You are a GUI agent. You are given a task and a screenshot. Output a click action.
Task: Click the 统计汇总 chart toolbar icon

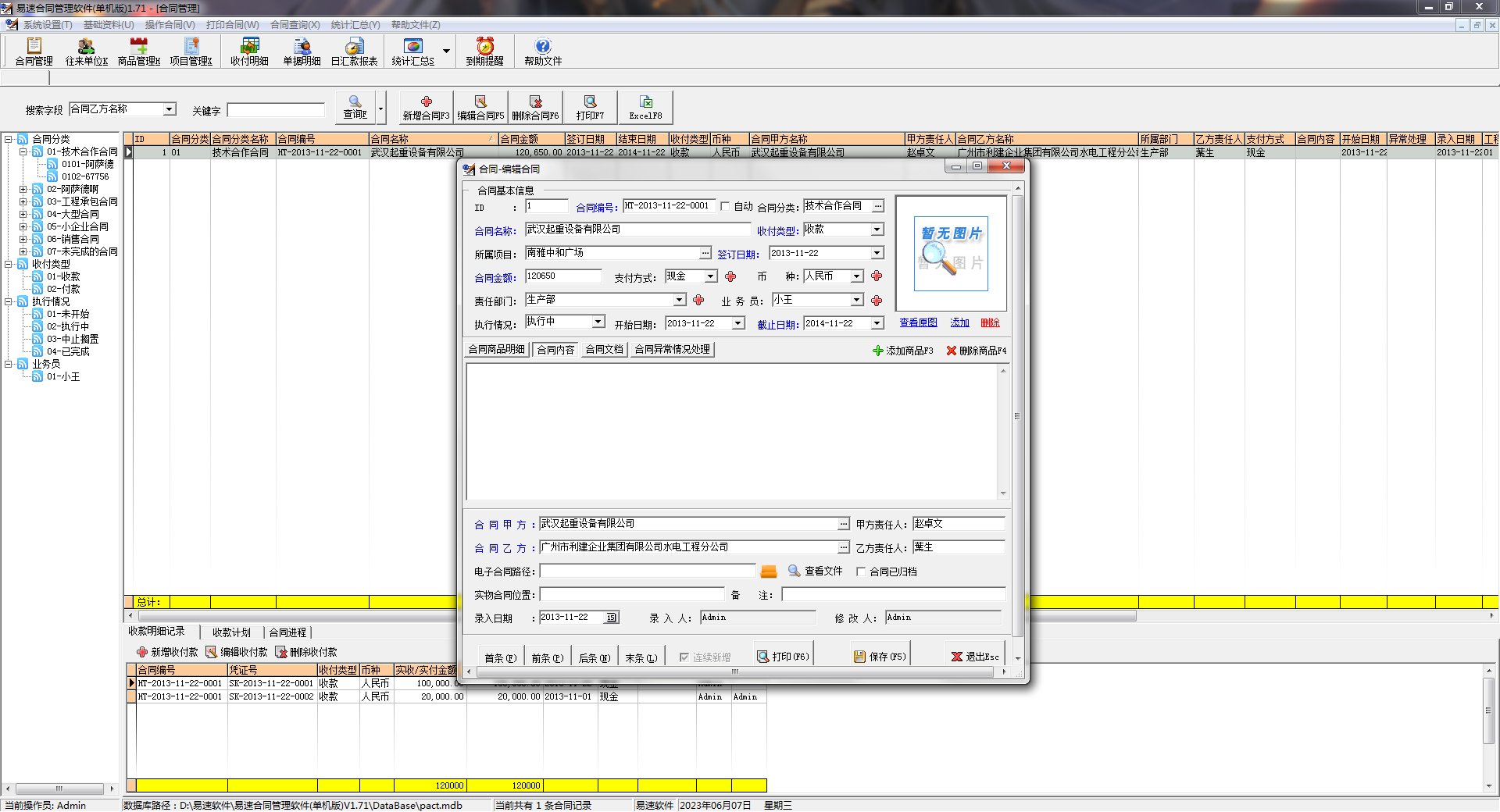point(413,46)
